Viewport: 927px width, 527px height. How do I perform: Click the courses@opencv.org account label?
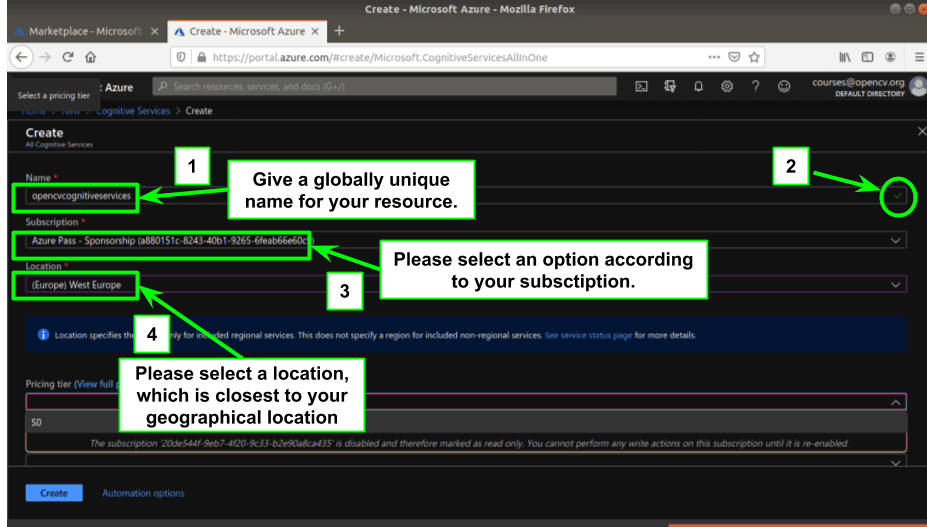click(858, 82)
